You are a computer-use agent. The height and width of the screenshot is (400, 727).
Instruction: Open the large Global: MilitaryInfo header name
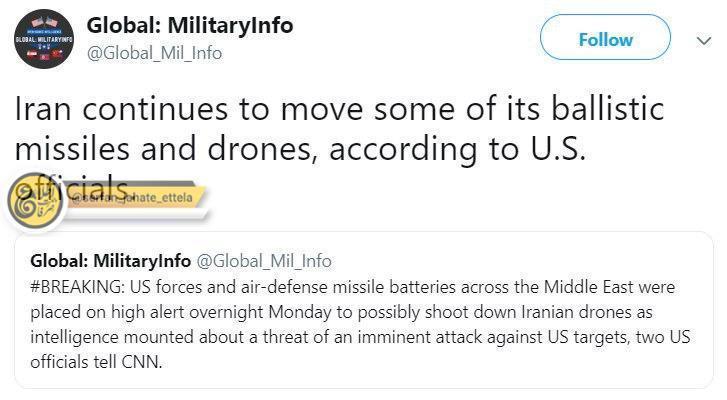pos(190,25)
